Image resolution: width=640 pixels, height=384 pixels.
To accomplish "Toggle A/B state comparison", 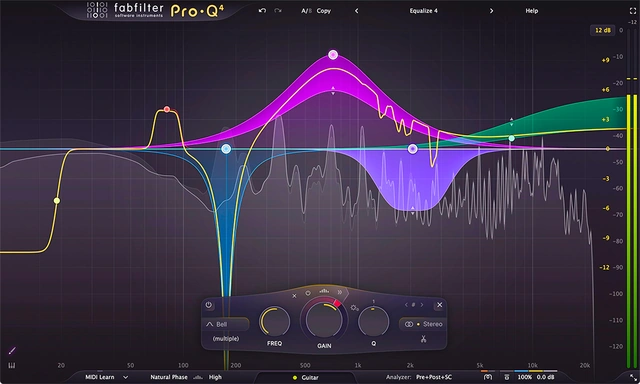I will click(x=307, y=11).
